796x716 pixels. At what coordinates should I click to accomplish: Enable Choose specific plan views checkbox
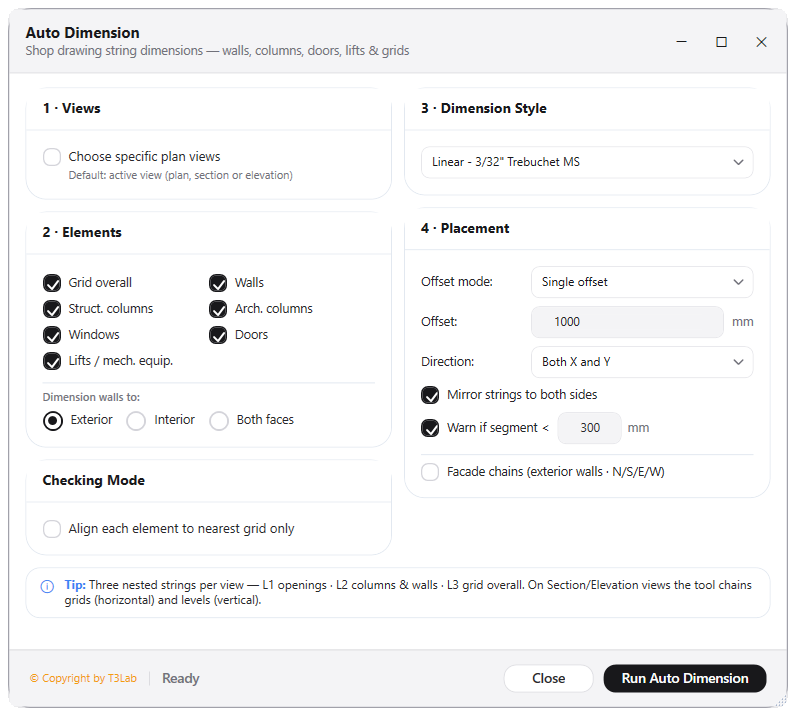point(52,157)
